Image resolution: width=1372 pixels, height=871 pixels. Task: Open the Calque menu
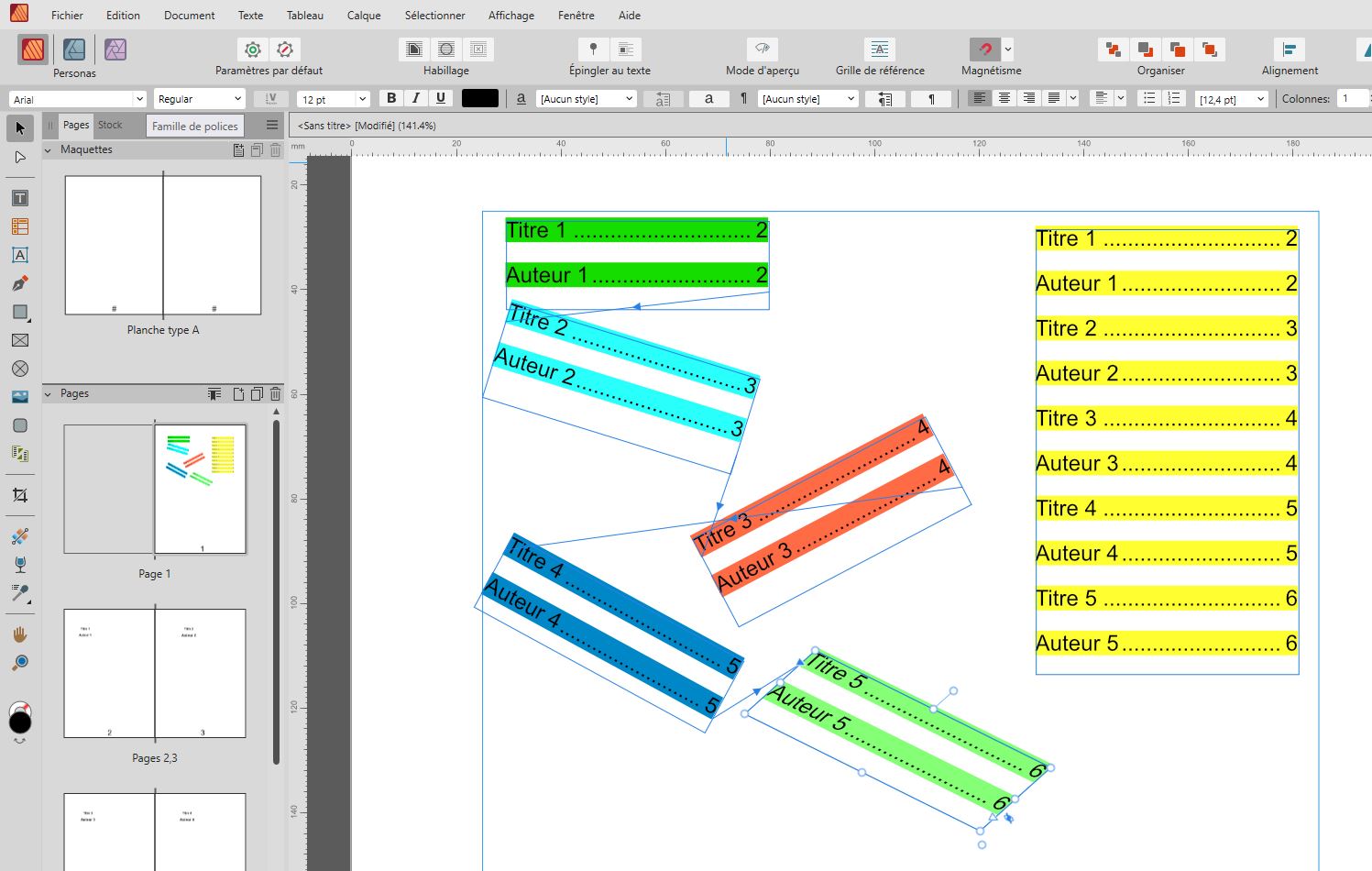coord(364,16)
